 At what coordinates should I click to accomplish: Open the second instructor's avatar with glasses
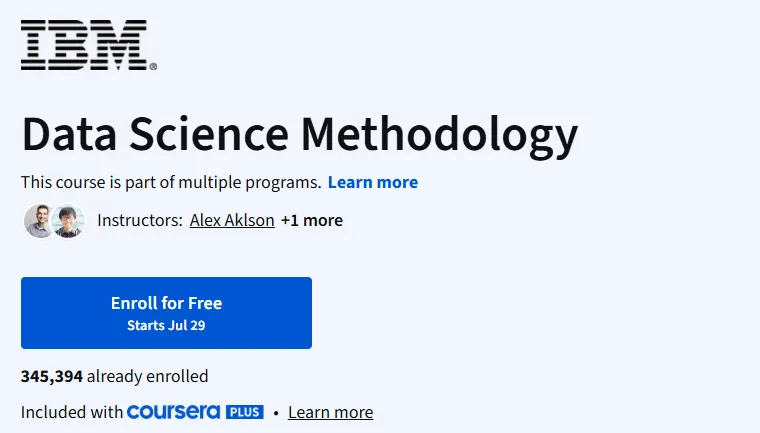[x=68, y=221]
